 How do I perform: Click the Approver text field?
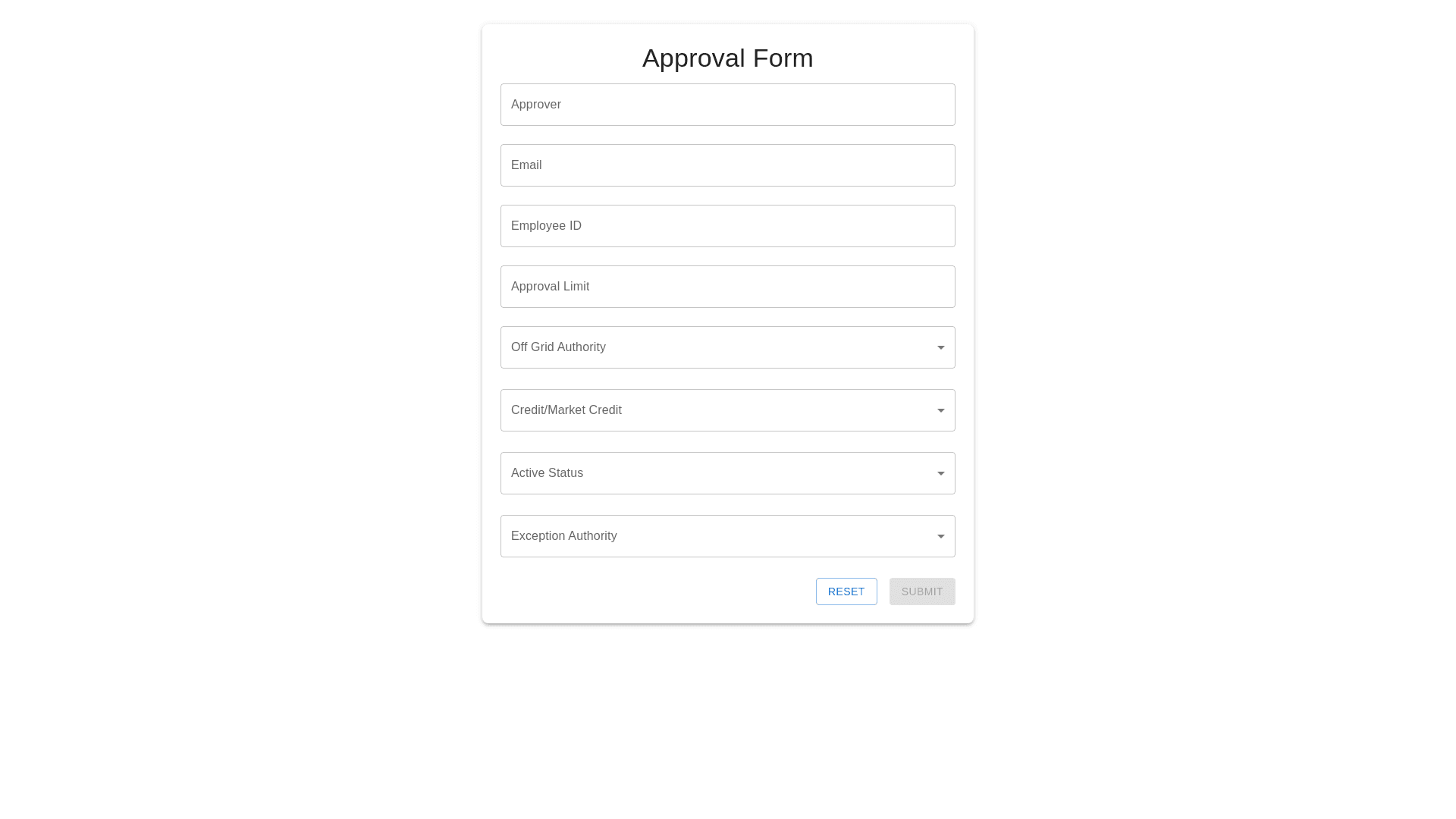728,105
